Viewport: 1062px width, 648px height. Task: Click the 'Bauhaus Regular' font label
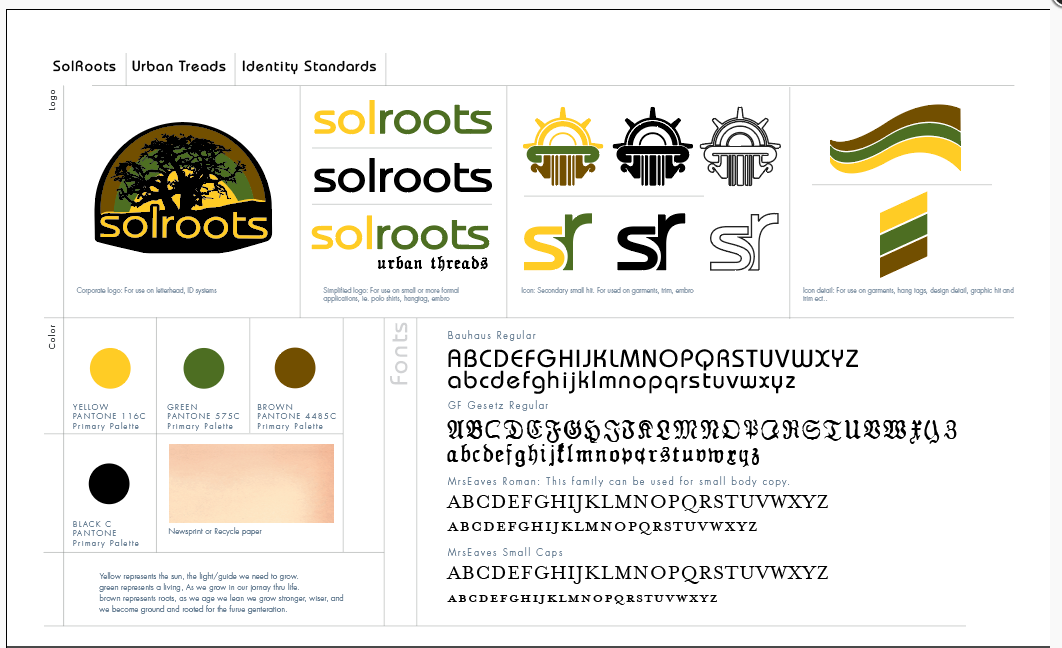492,335
